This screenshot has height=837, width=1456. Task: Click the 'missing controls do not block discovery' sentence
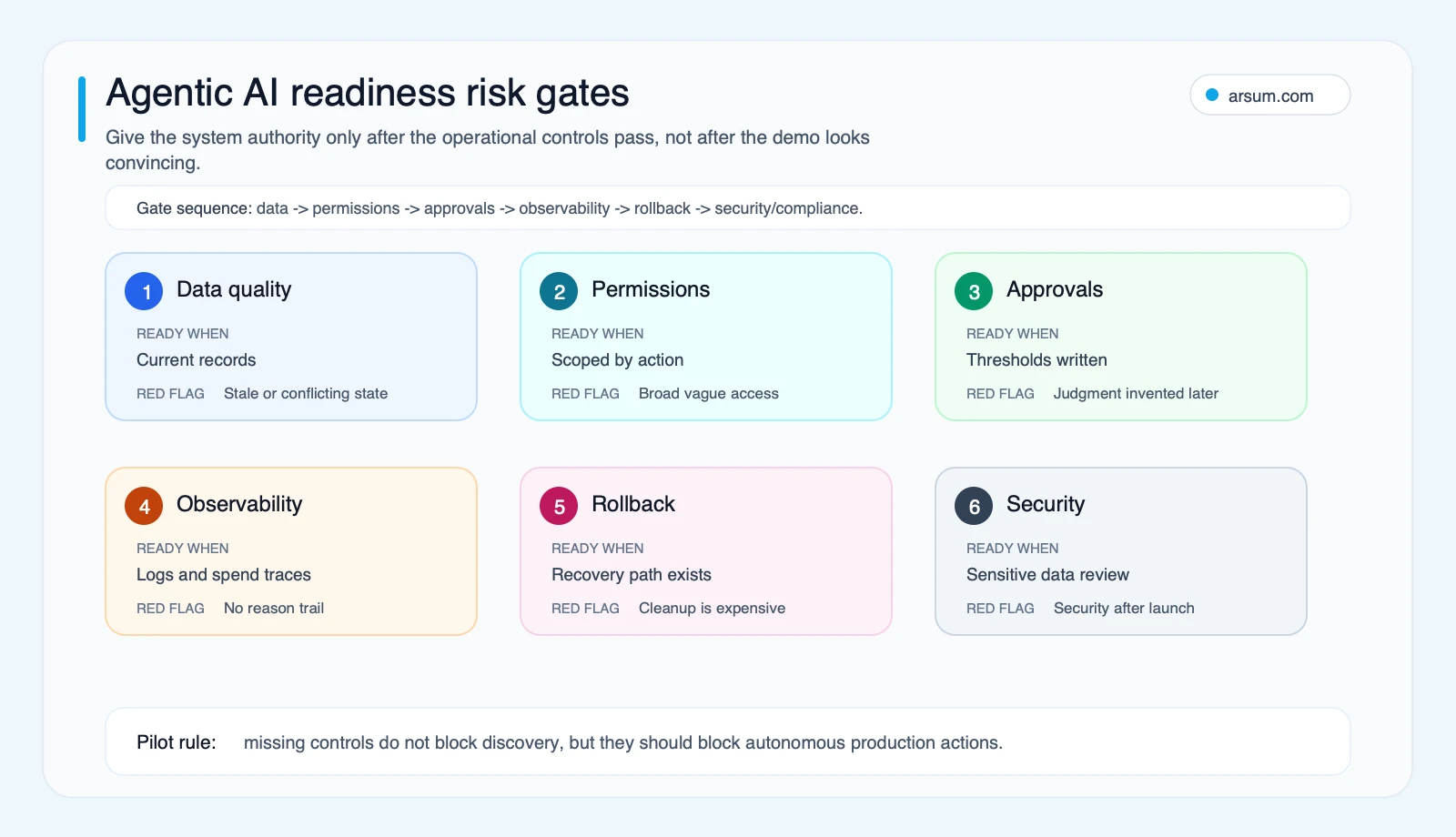click(x=623, y=742)
